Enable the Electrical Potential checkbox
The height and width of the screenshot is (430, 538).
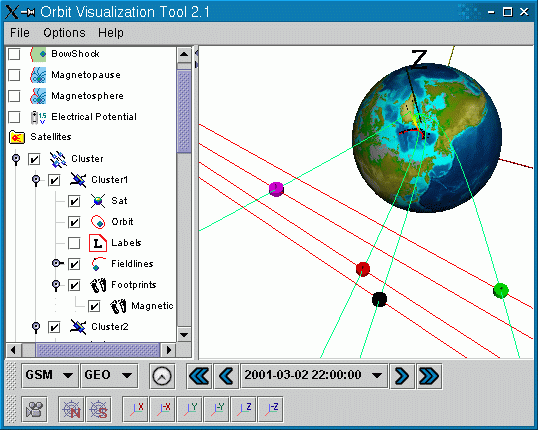tap(14, 117)
